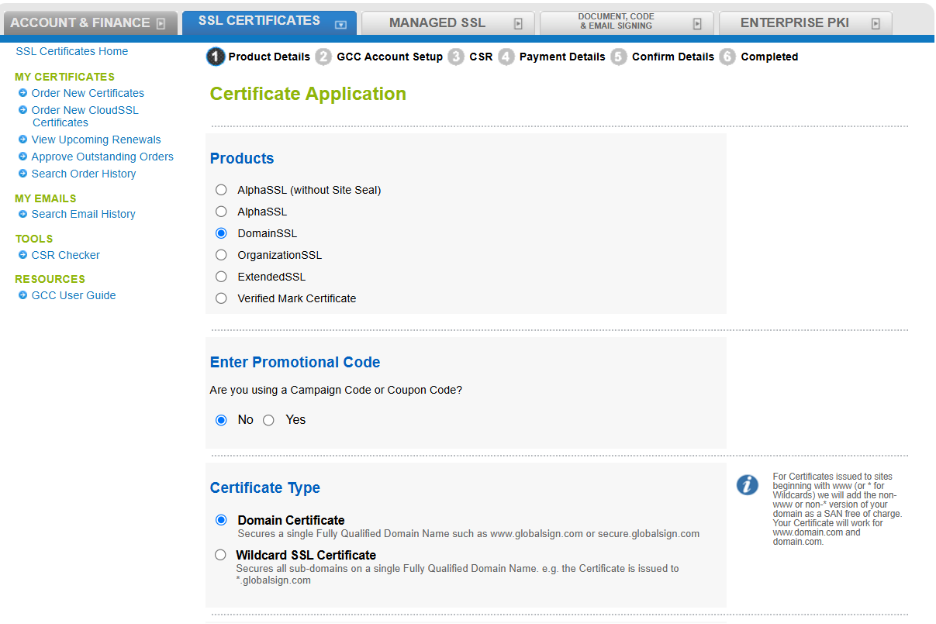Choose Yes for promotional code
This screenshot has height=624, width=936.
coord(268,420)
